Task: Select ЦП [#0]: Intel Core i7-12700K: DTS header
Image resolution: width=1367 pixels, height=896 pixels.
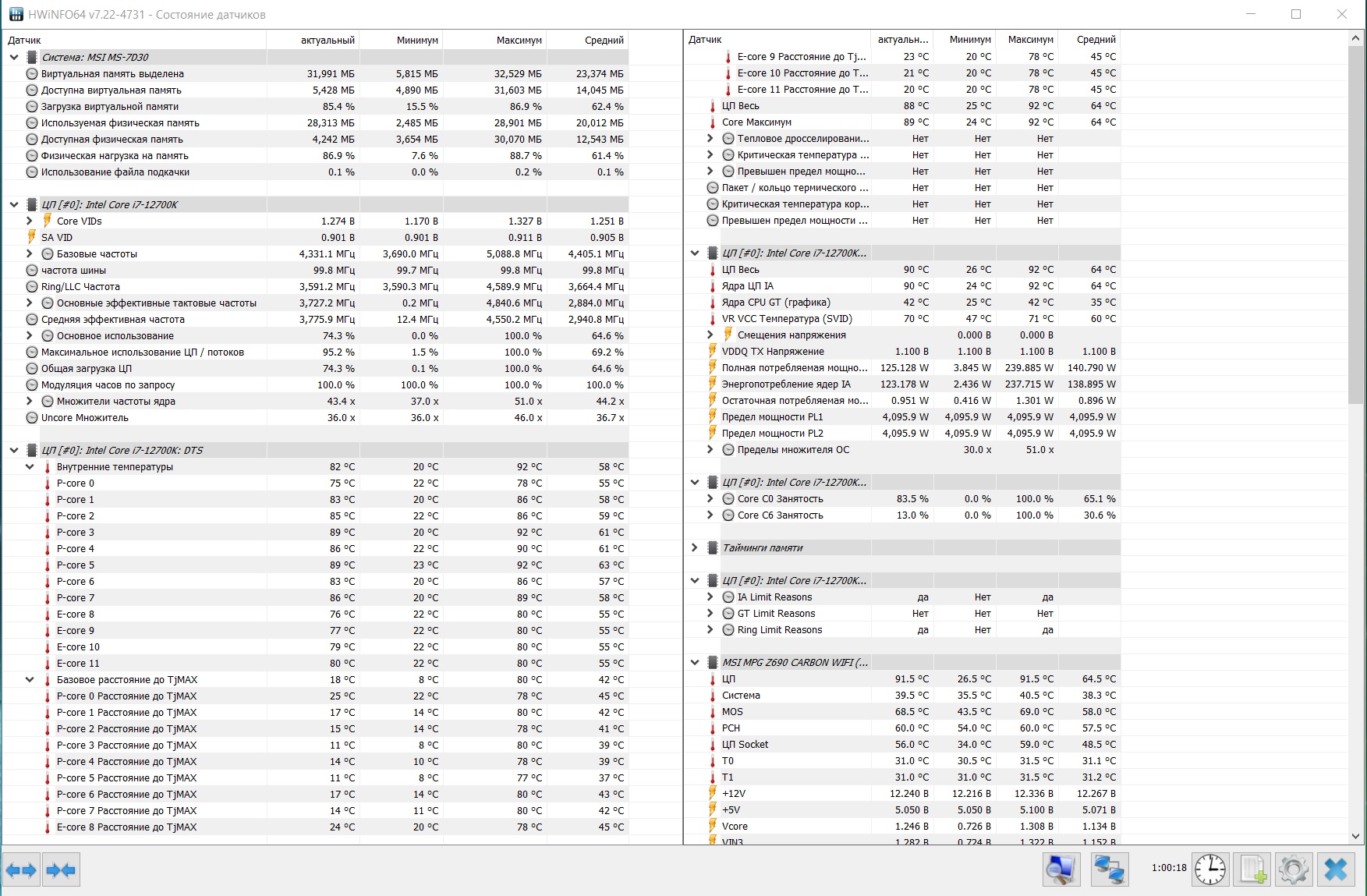Action: click(x=315, y=450)
